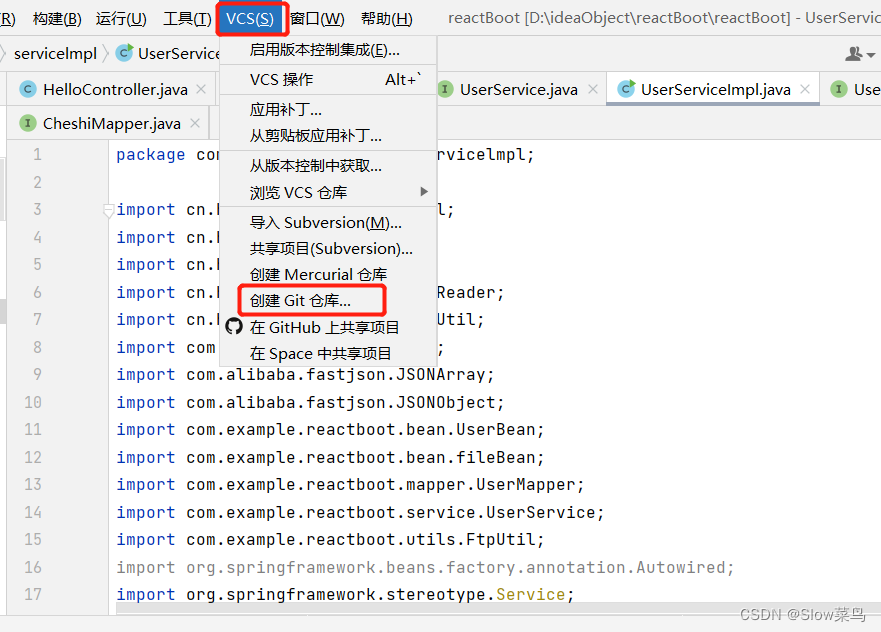Open the 构建(B) menu
This screenshot has width=881, height=632.
[x=57, y=19]
